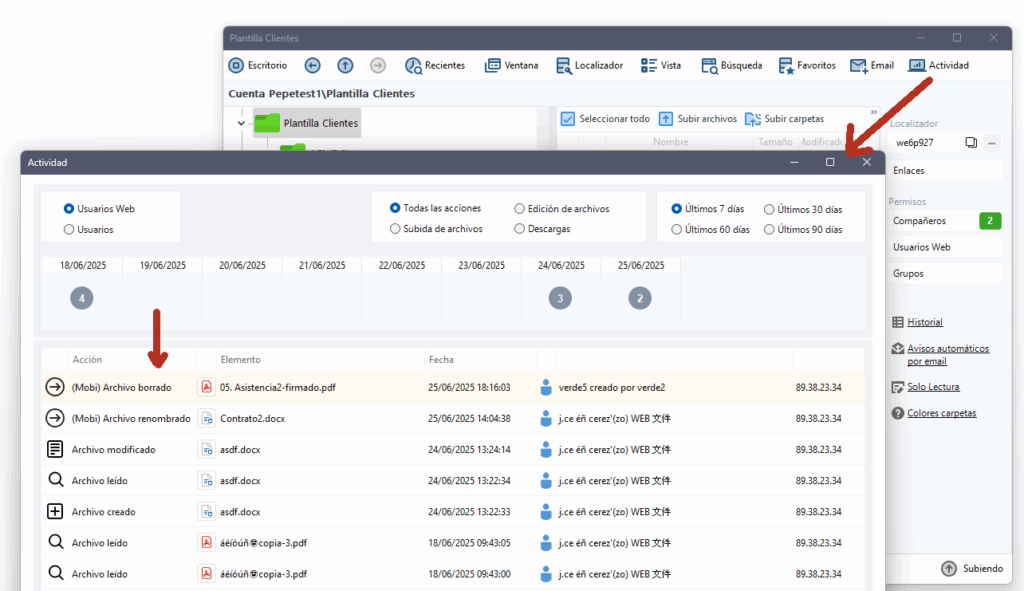Select Subida de archivos radio option
Screen dimensions: 1024x591
pos(395,229)
